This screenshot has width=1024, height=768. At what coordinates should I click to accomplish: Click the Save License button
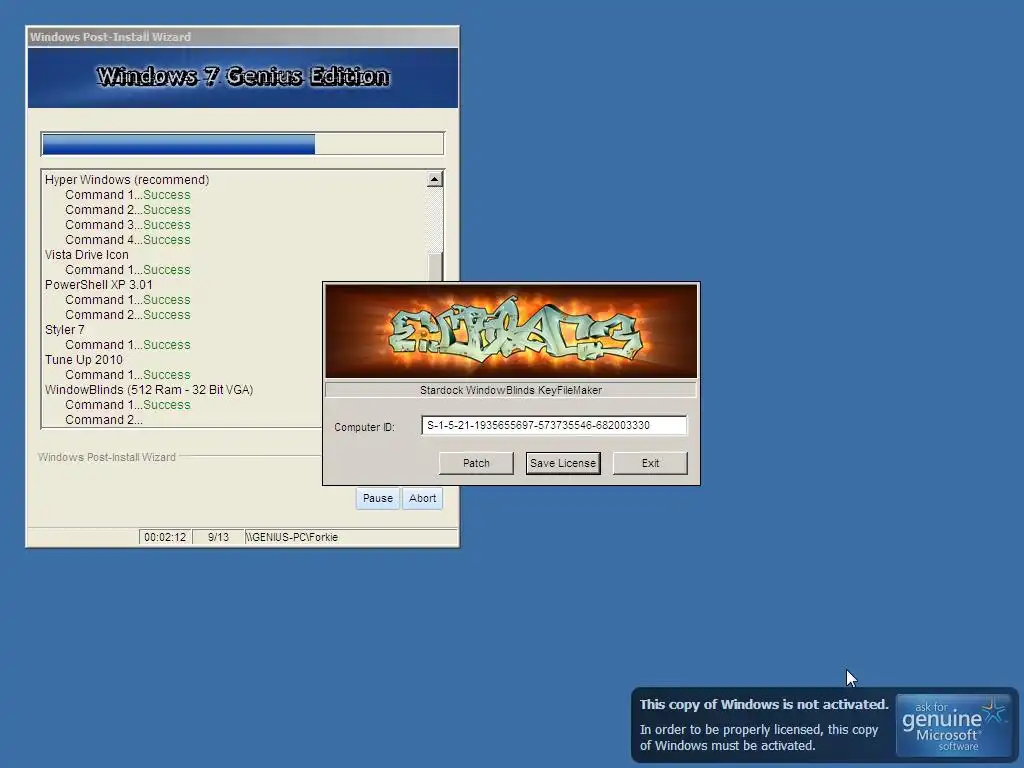tap(563, 463)
